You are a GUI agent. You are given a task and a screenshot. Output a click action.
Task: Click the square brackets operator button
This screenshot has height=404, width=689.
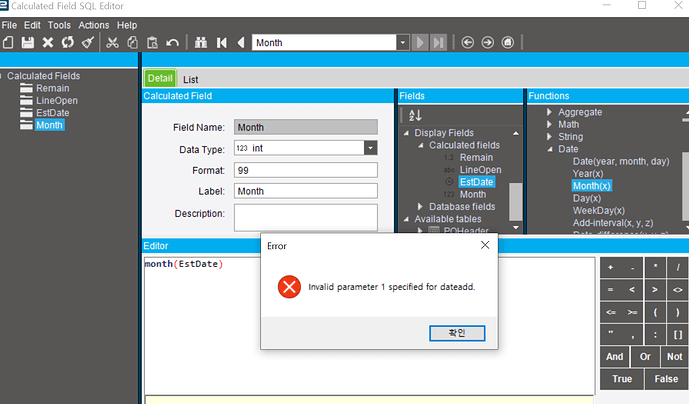(678, 335)
